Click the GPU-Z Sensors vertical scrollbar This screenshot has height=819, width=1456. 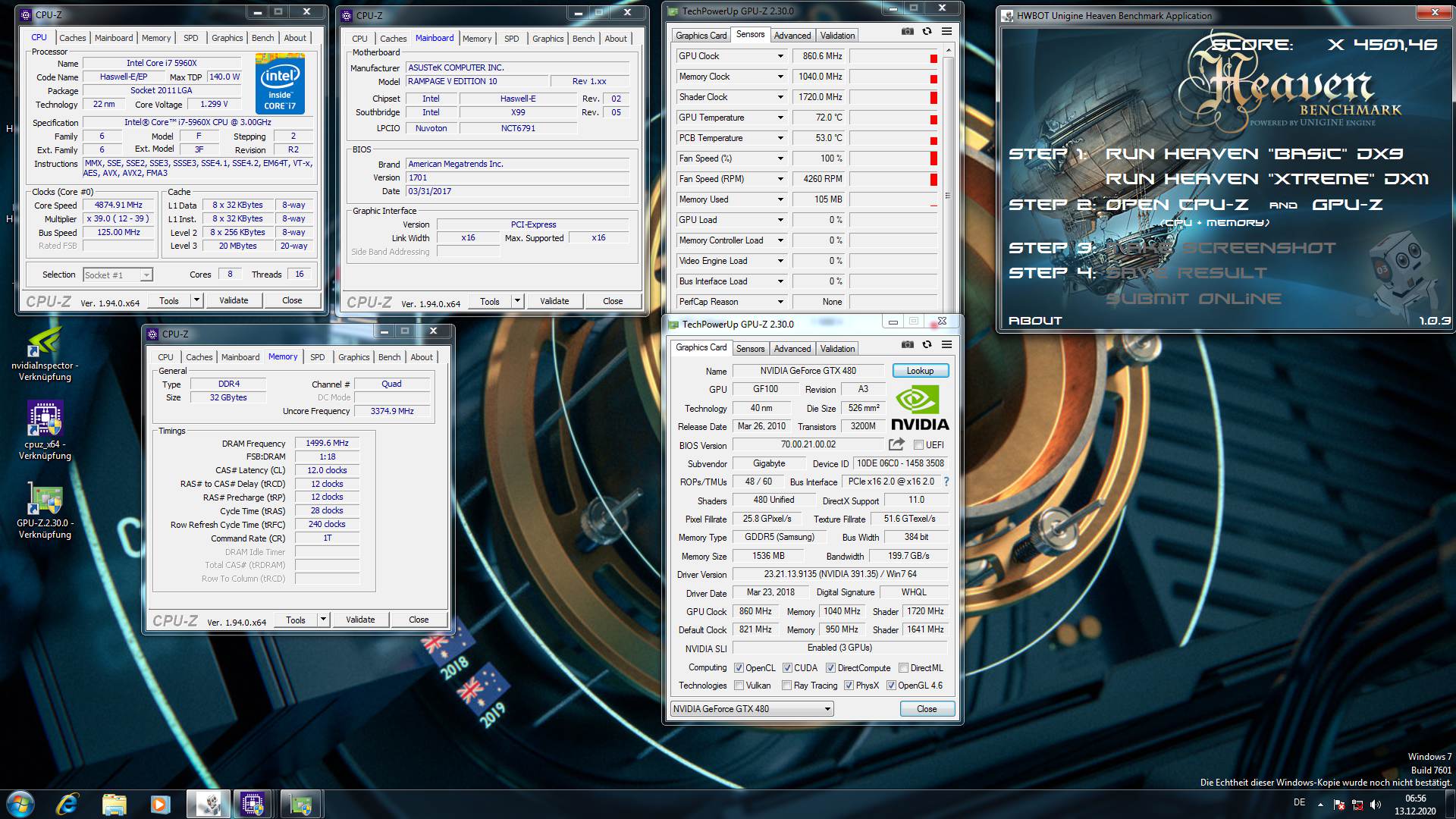[948, 178]
